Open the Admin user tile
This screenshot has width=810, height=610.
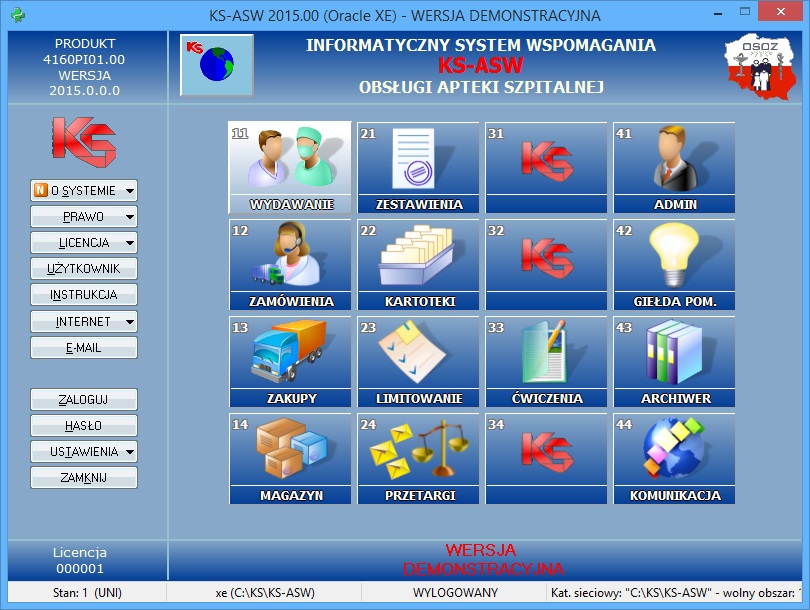[x=674, y=167]
